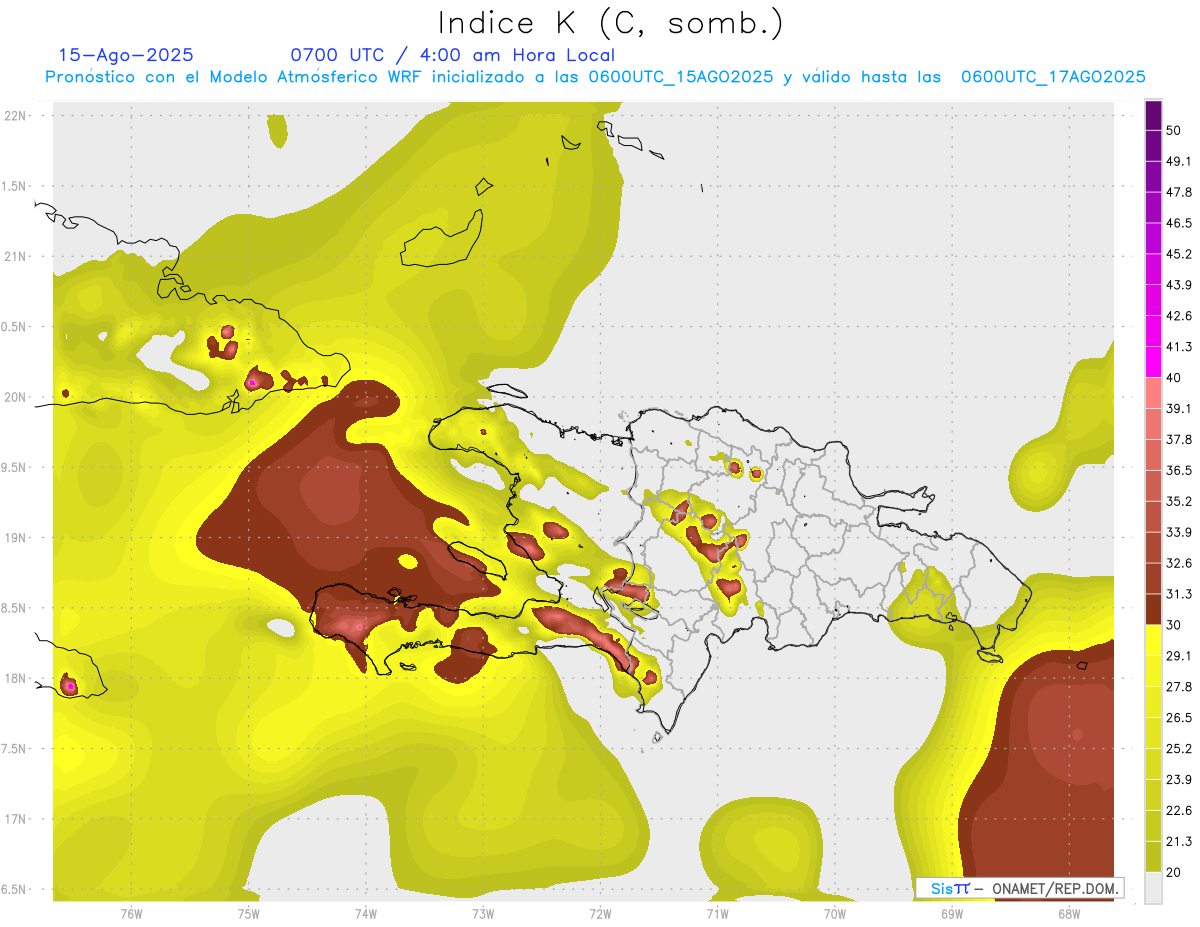Pick the dark purple swatch between 49.1 and 50
Viewport: 1200px width, 927px height.
pos(1153,145)
